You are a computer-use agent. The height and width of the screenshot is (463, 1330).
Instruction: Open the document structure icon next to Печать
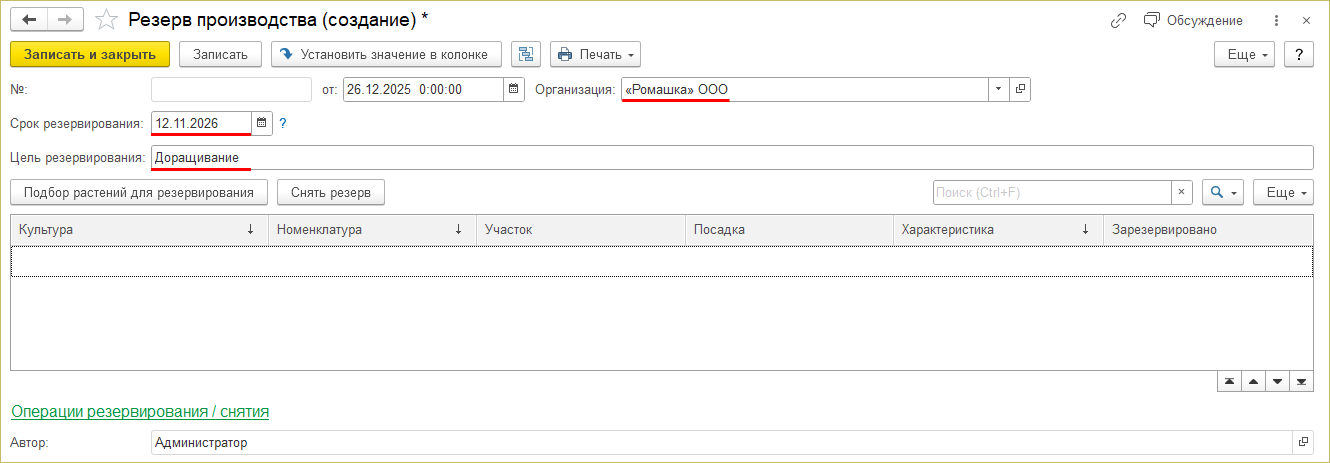pos(526,54)
